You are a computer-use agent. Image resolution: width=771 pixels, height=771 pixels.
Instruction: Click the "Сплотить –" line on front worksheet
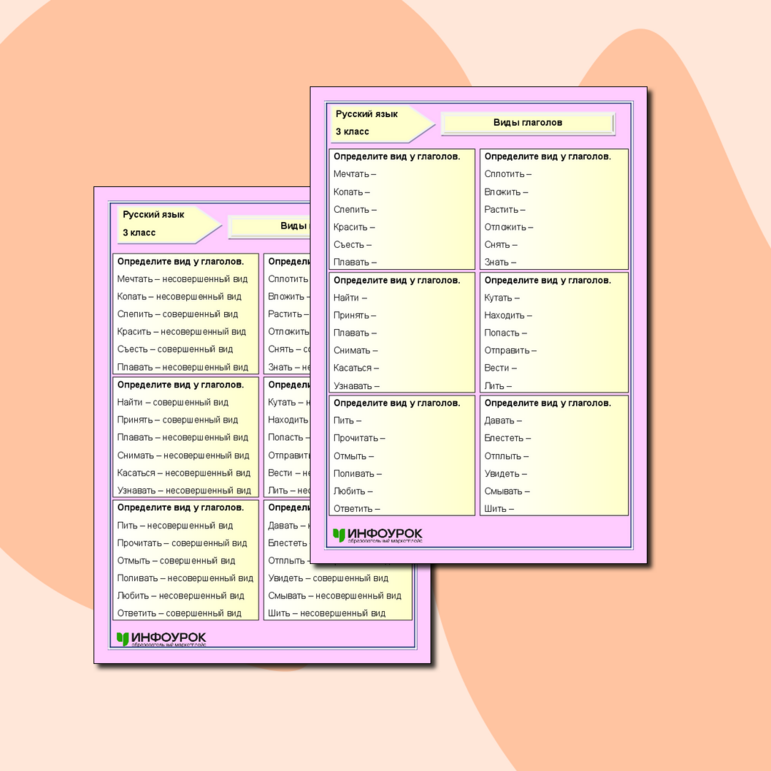[507, 174]
